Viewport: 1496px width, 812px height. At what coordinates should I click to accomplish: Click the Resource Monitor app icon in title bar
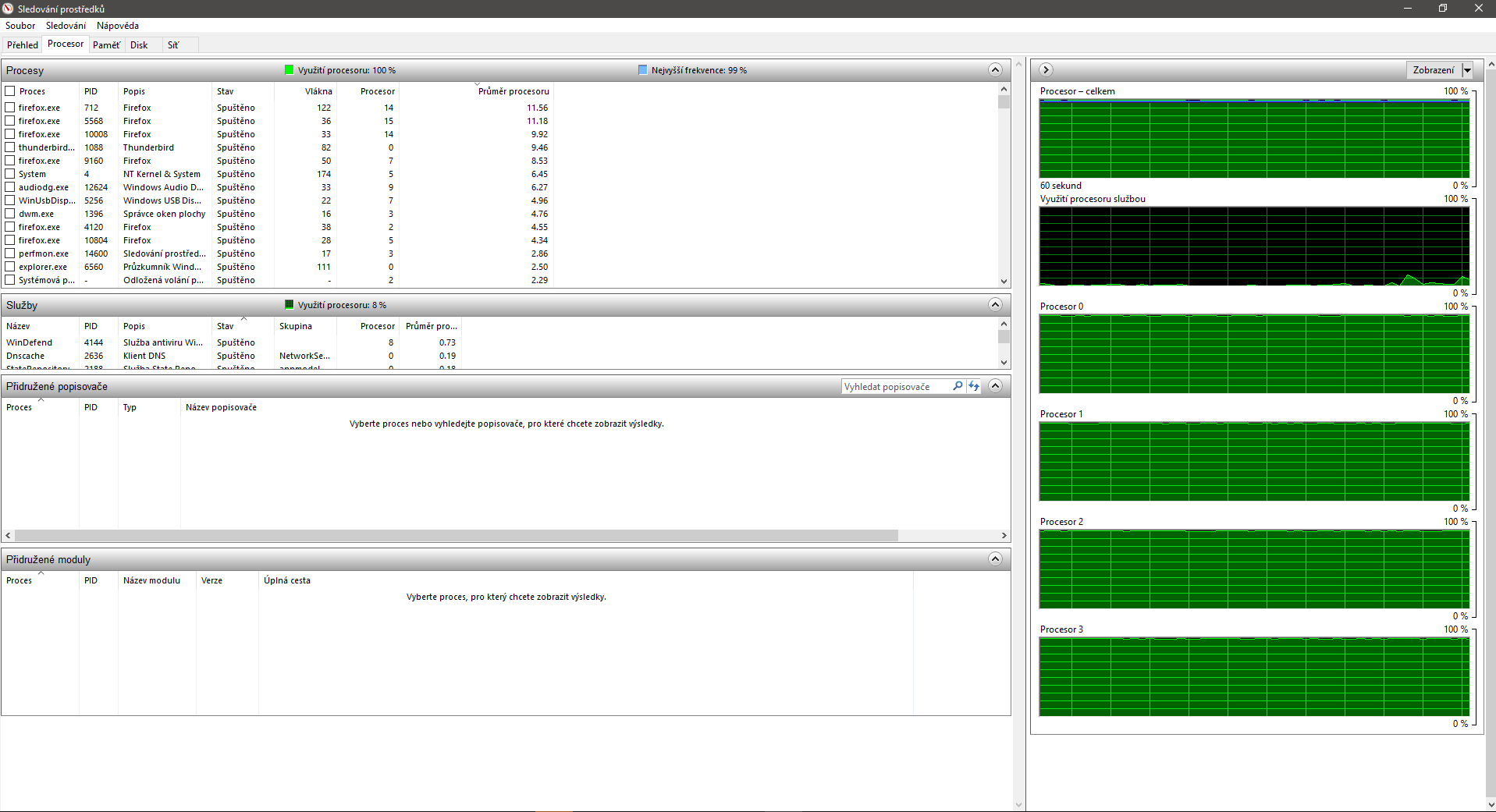[x=9, y=9]
